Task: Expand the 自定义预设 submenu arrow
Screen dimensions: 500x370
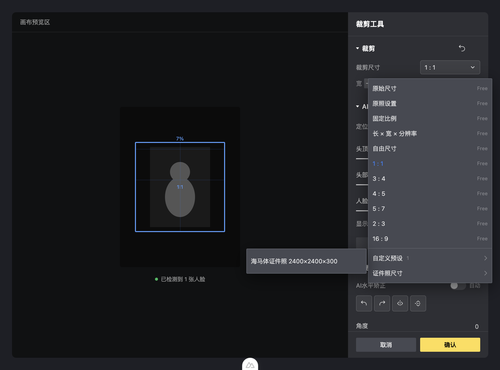Action: coord(486,258)
